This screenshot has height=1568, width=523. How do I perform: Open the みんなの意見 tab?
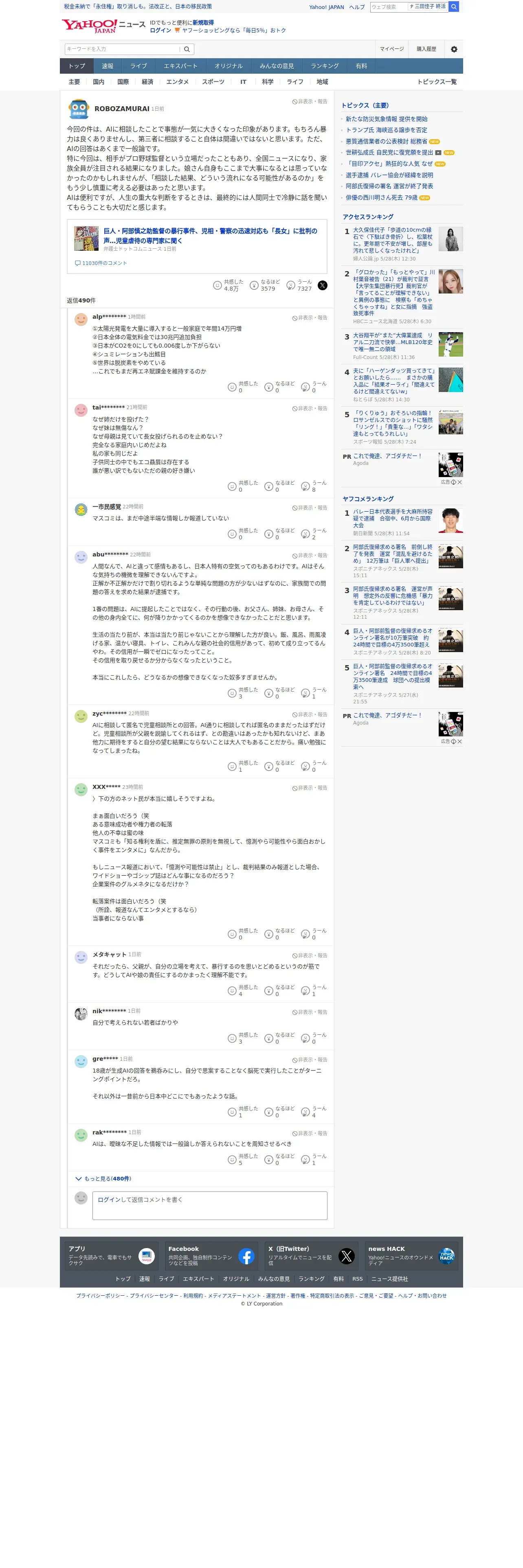coord(277,66)
